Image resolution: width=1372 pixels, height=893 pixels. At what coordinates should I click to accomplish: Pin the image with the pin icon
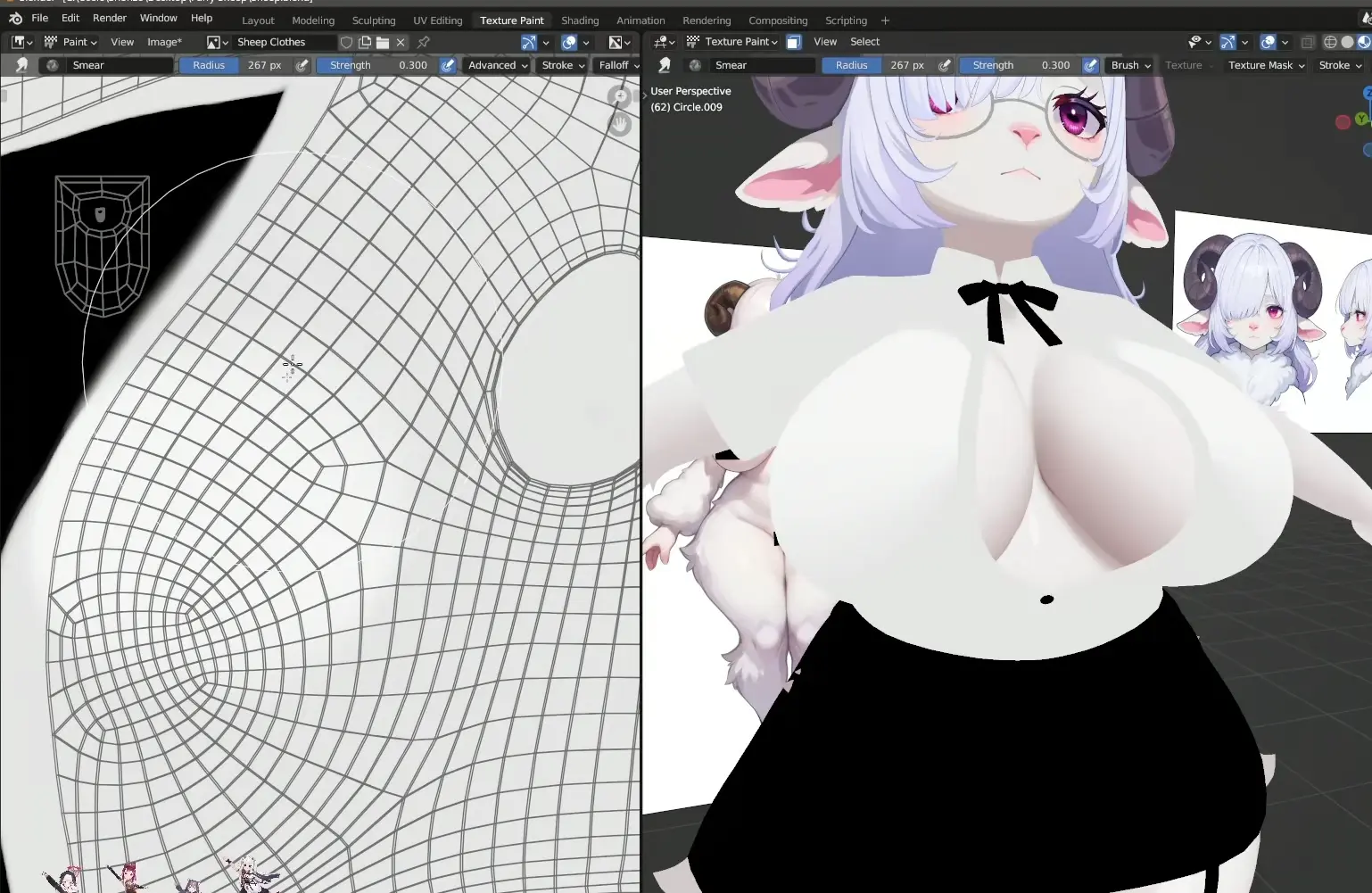coord(424,42)
